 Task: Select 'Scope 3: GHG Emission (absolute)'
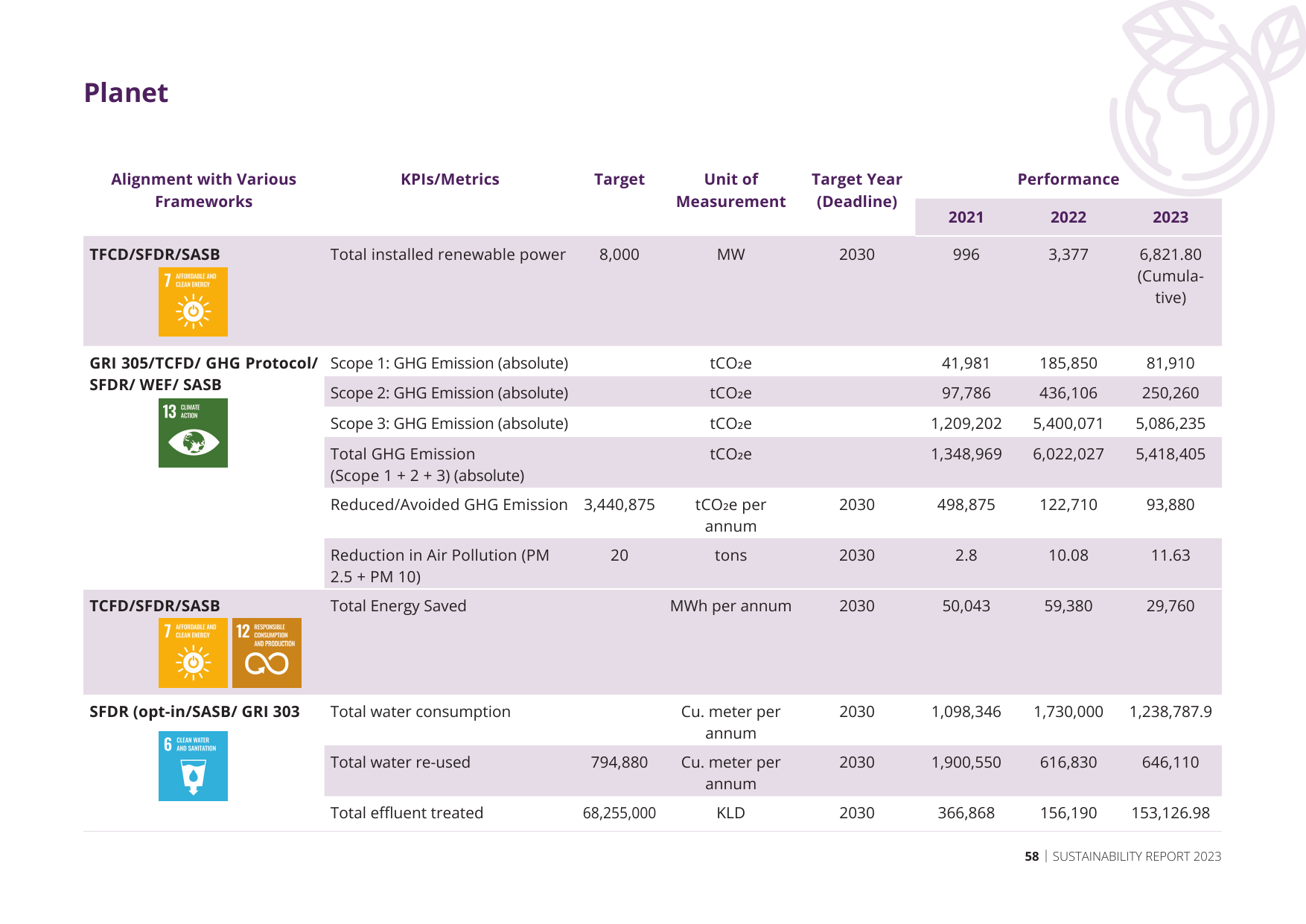point(449,424)
